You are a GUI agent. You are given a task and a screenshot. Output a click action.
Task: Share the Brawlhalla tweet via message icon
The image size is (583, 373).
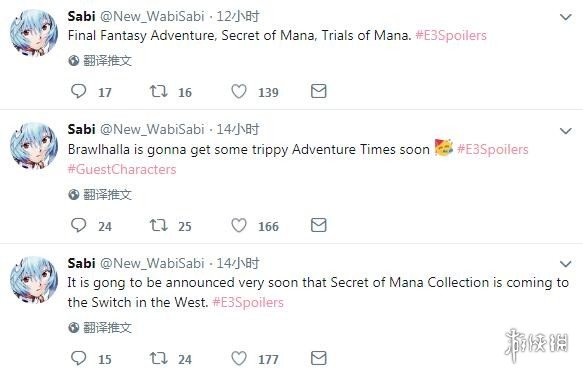click(x=319, y=225)
